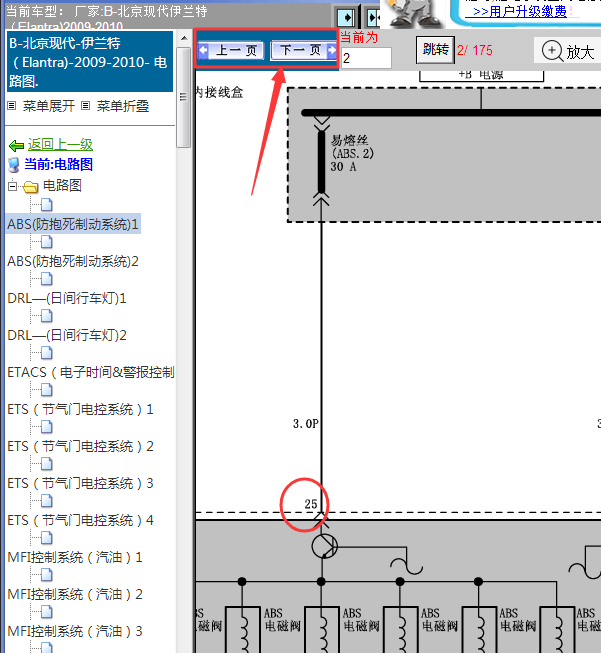This screenshot has height=653, width=601.
Task: Click the 易熔丝 (ABS.2) 30A label
Action: click(352, 153)
